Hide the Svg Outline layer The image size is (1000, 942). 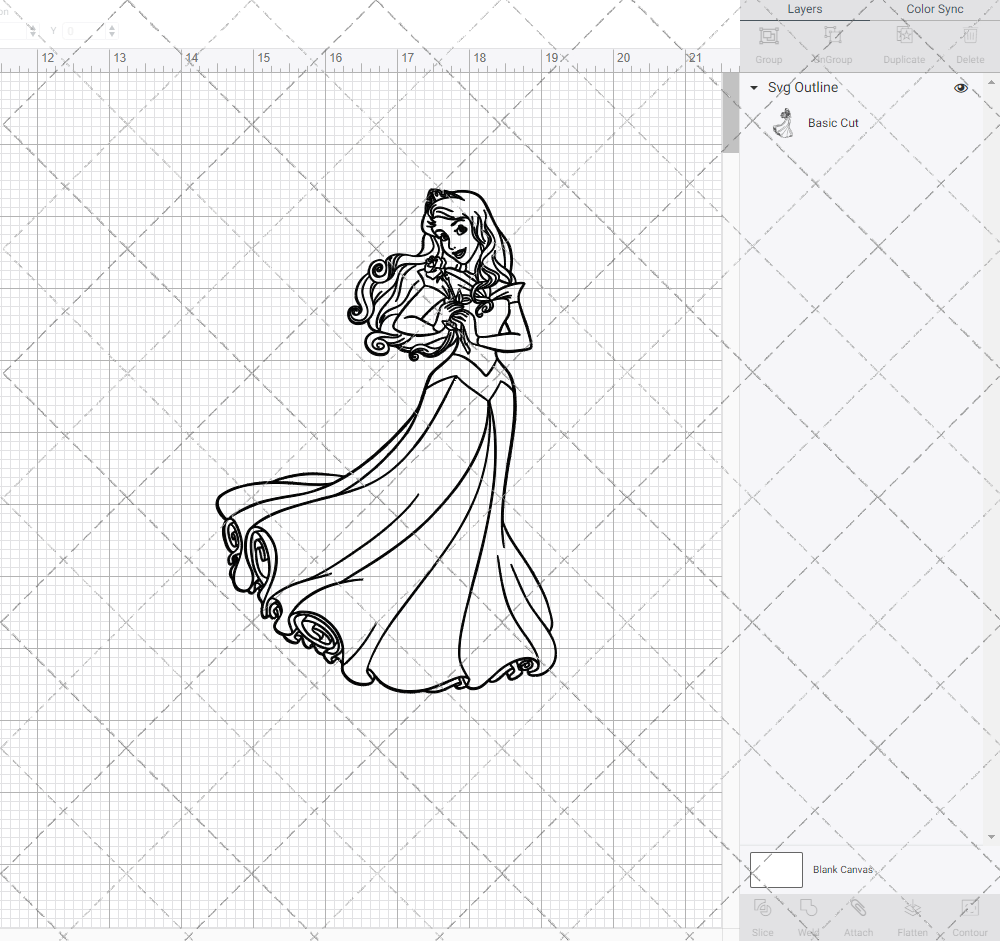click(960, 88)
